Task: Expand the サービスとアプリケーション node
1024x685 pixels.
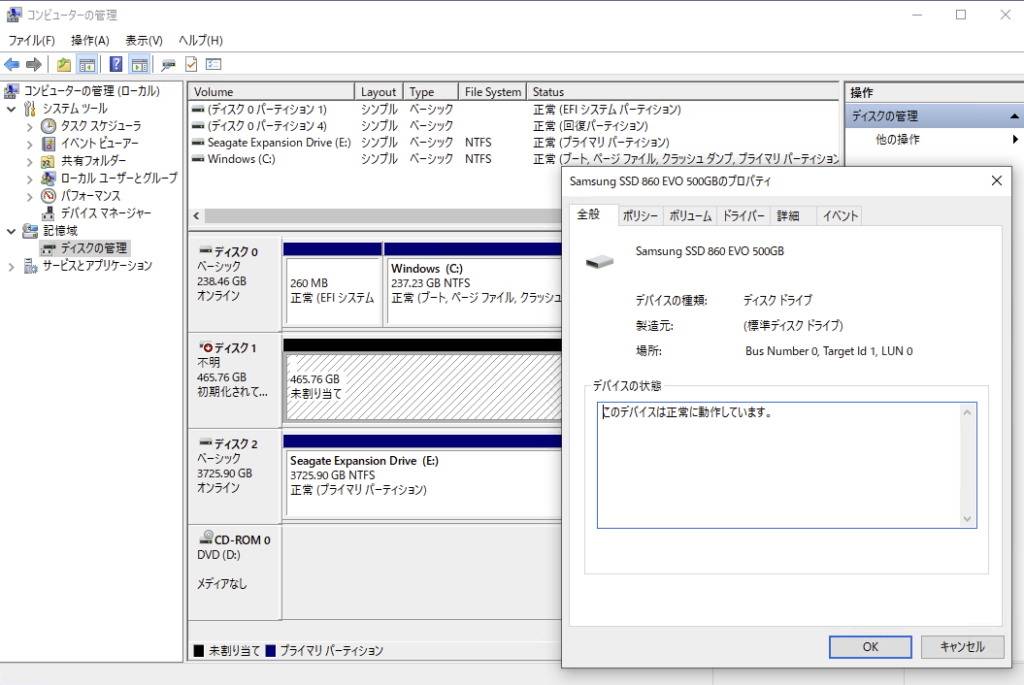Action: coord(12,266)
